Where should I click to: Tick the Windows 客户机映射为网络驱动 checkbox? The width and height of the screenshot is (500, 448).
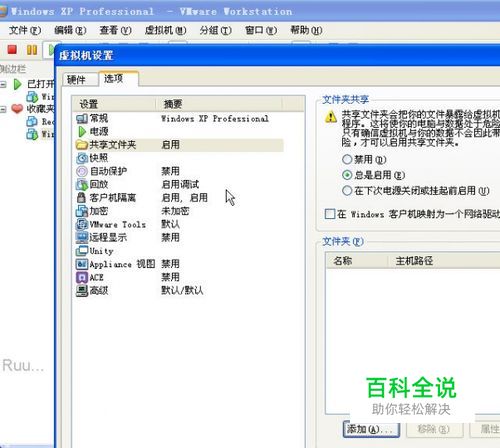(x=330, y=214)
